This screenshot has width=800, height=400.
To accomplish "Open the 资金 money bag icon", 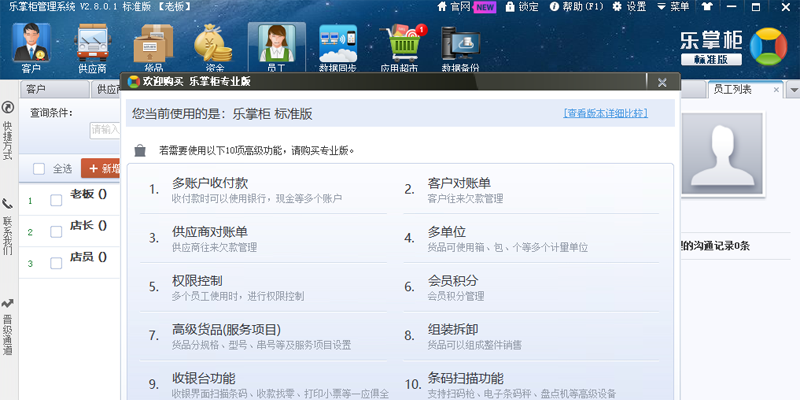I will [x=215, y=47].
